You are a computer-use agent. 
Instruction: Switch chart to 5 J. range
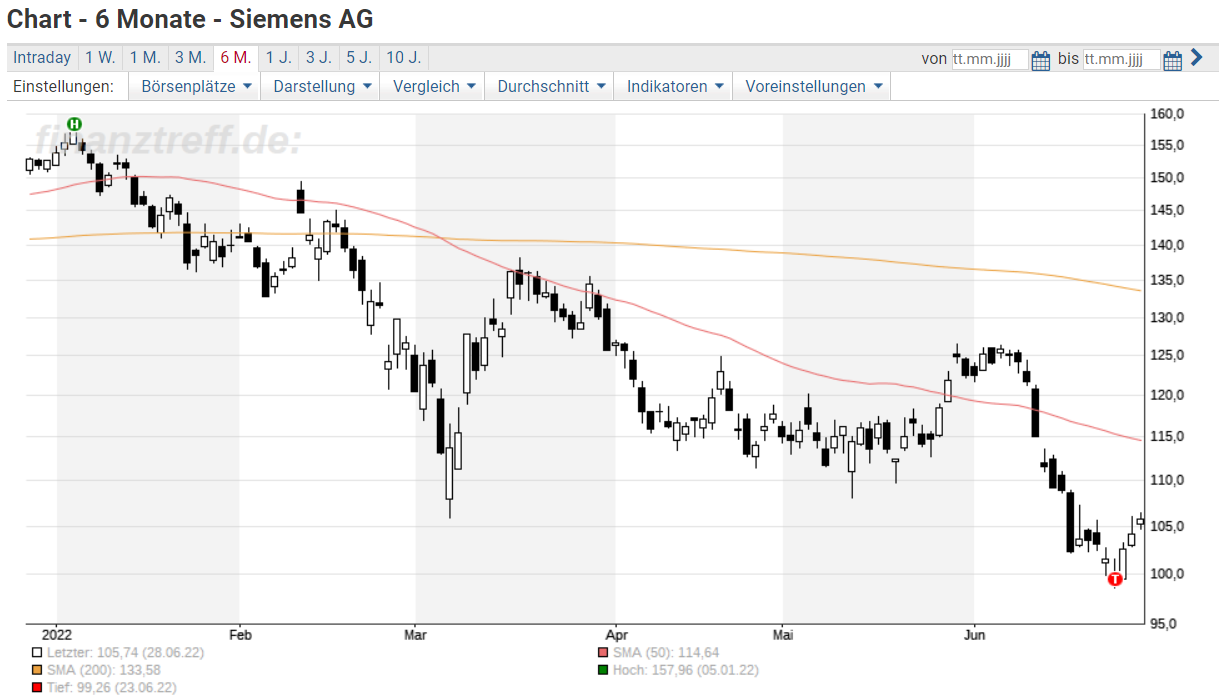click(359, 58)
